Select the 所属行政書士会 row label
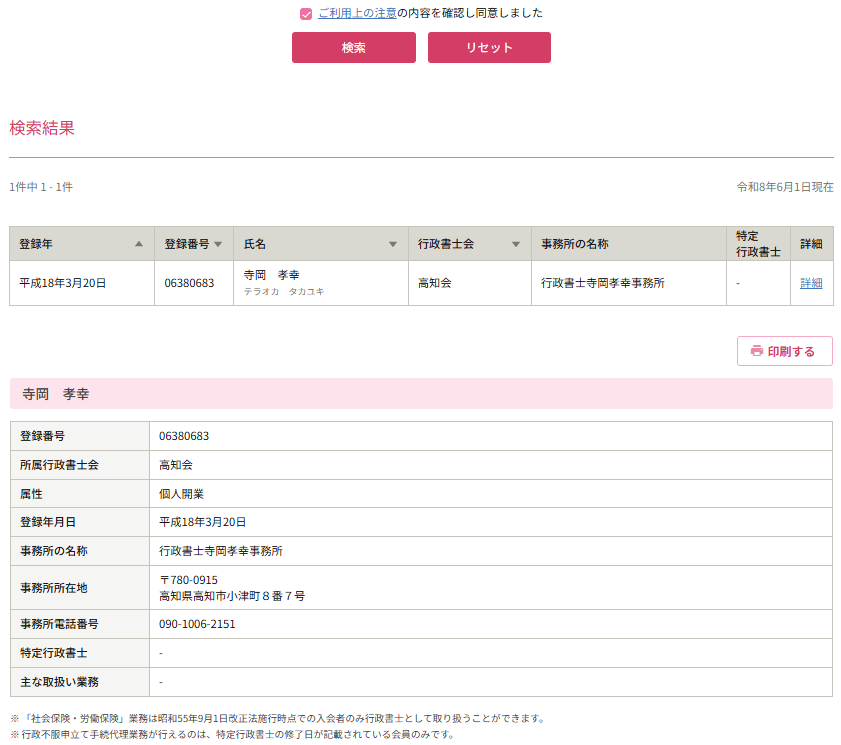The width and height of the screenshot is (841, 745). [60, 465]
